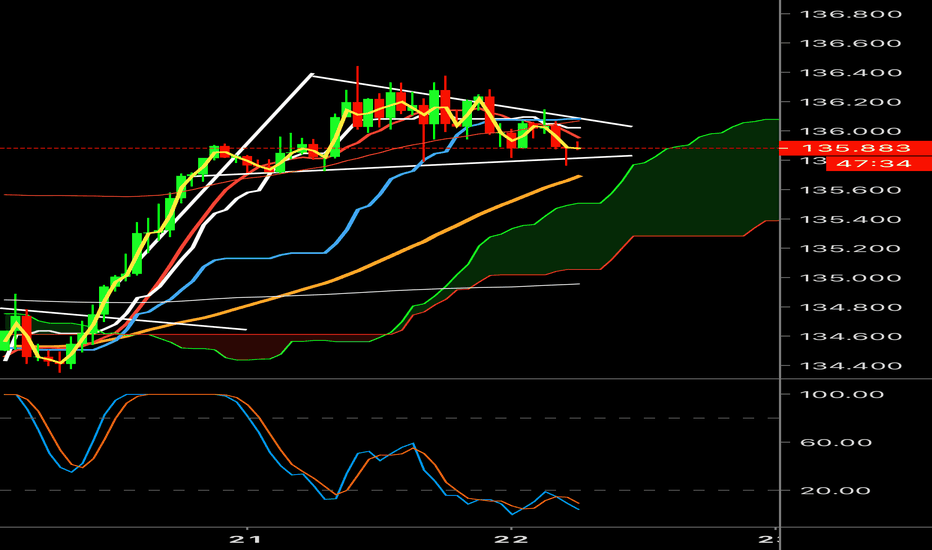Click the 135.200 price axis label
The height and width of the screenshot is (550, 932).
click(851, 249)
